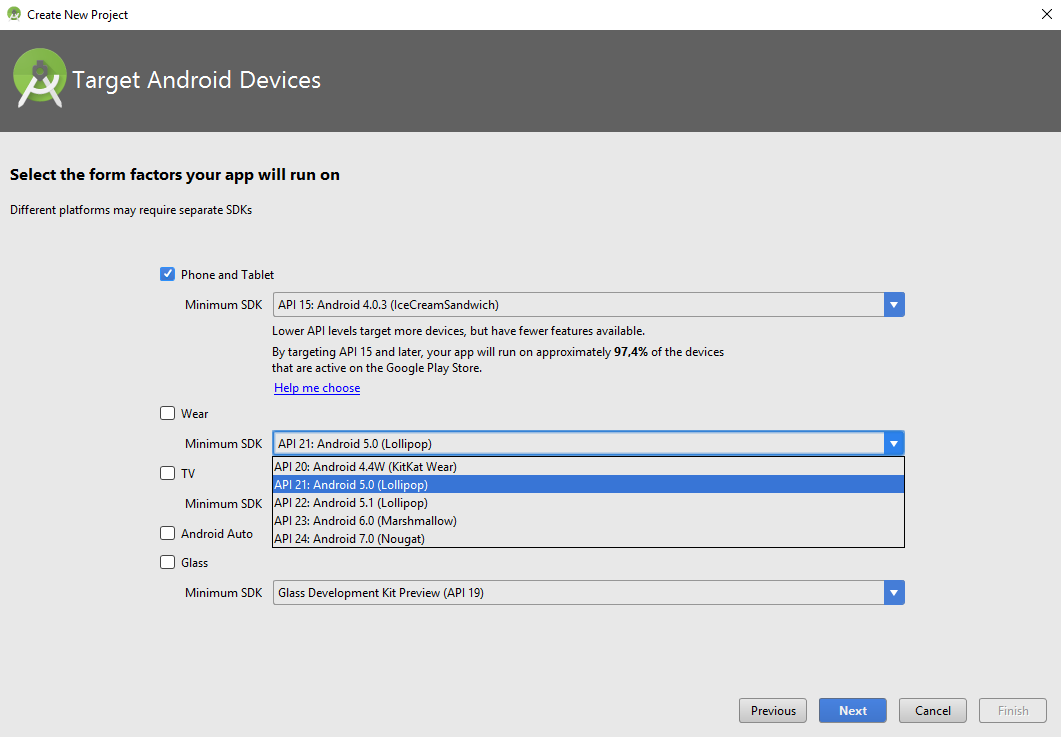The width and height of the screenshot is (1061, 737).
Task: Select API 21: Android 5.0 (Lollipop) option
Action: point(588,485)
